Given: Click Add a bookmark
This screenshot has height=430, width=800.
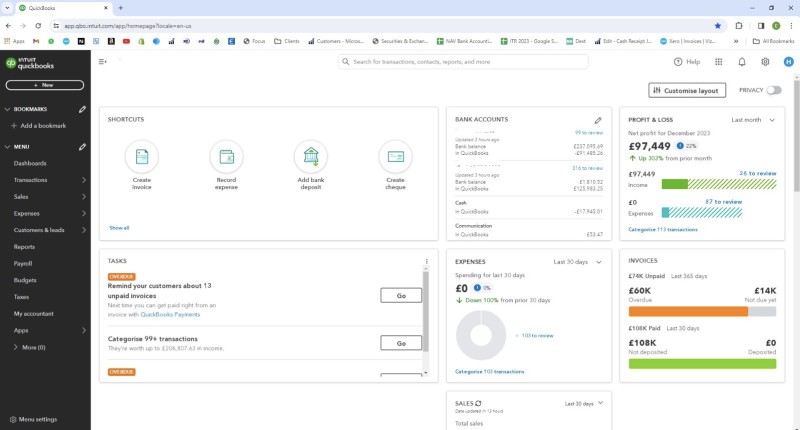Looking at the screenshot, I should pos(39,125).
